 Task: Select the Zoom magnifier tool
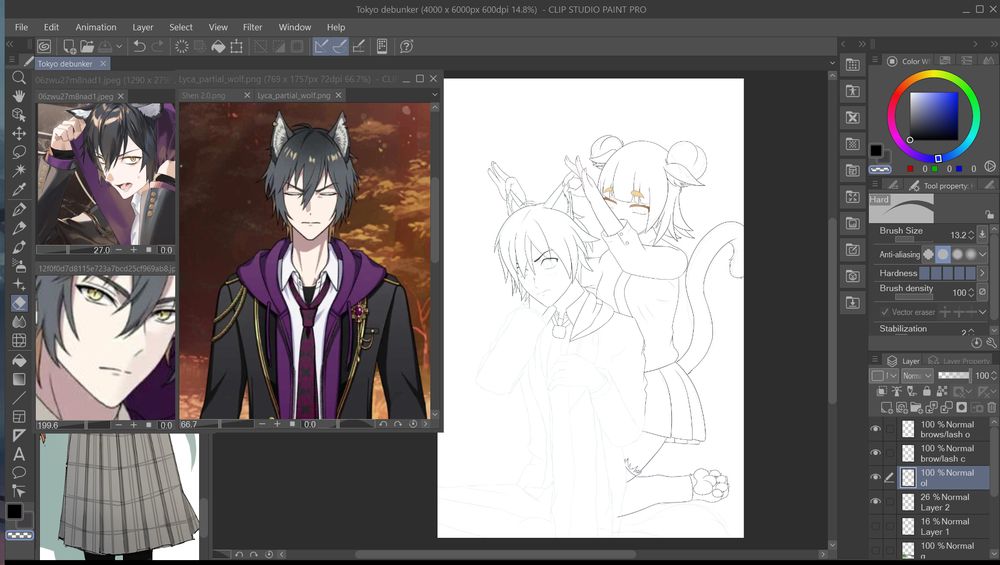[19, 78]
